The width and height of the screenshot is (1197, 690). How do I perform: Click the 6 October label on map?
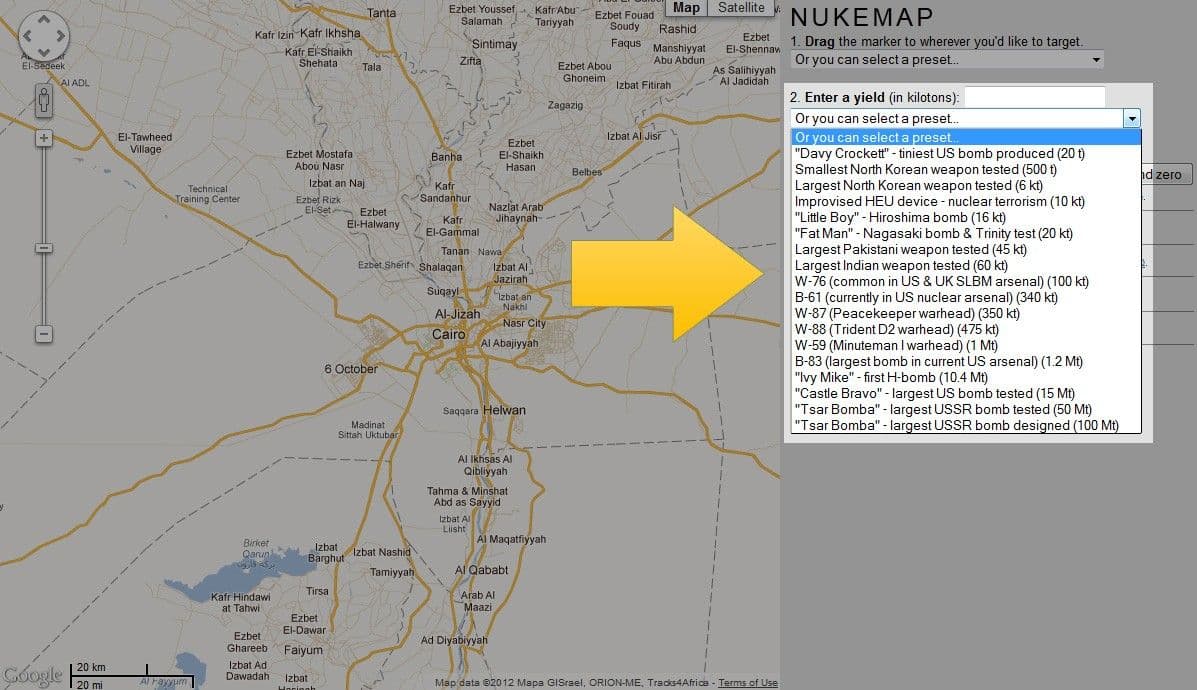point(350,369)
